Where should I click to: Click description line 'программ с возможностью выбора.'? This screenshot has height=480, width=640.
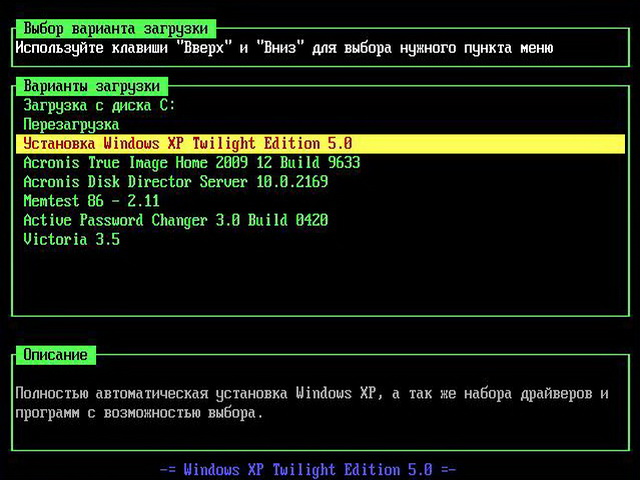(x=139, y=413)
